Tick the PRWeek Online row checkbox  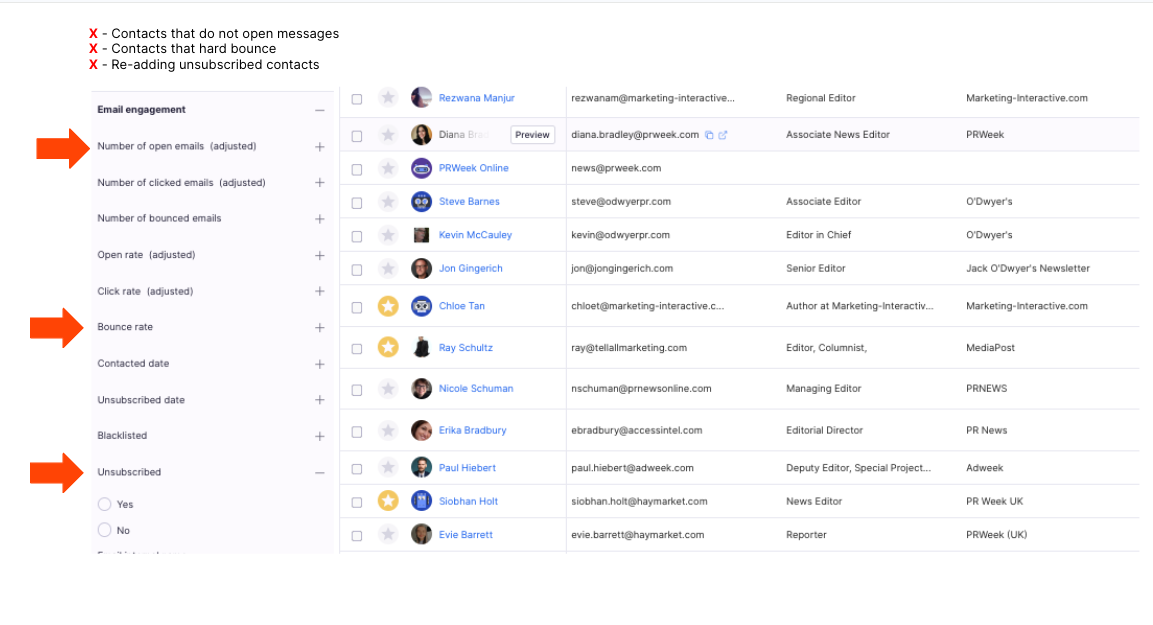pyautogui.click(x=357, y=169)
